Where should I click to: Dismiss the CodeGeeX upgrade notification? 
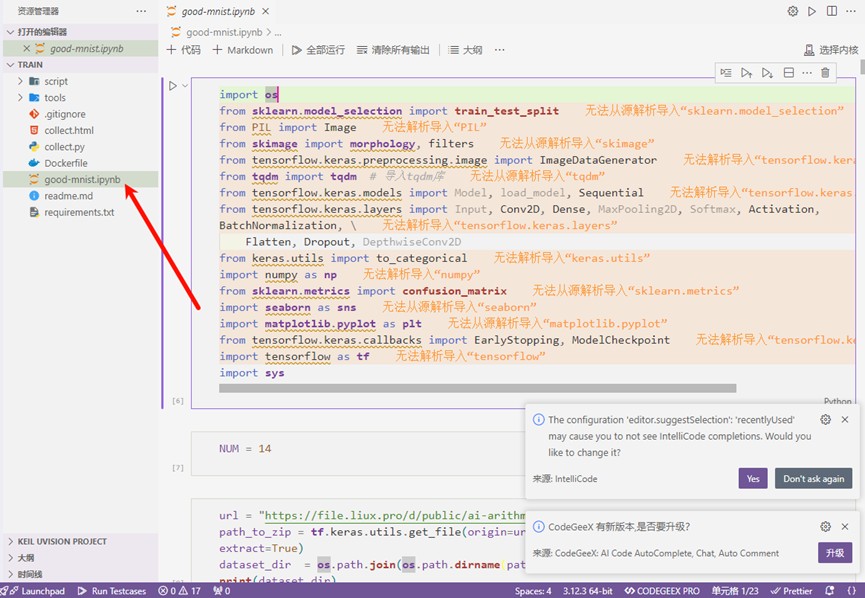(845, 526)
